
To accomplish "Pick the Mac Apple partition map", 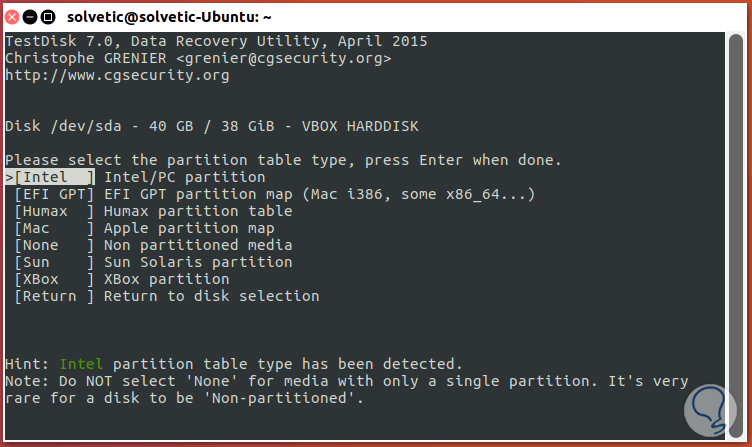I will tap(54, 228).
